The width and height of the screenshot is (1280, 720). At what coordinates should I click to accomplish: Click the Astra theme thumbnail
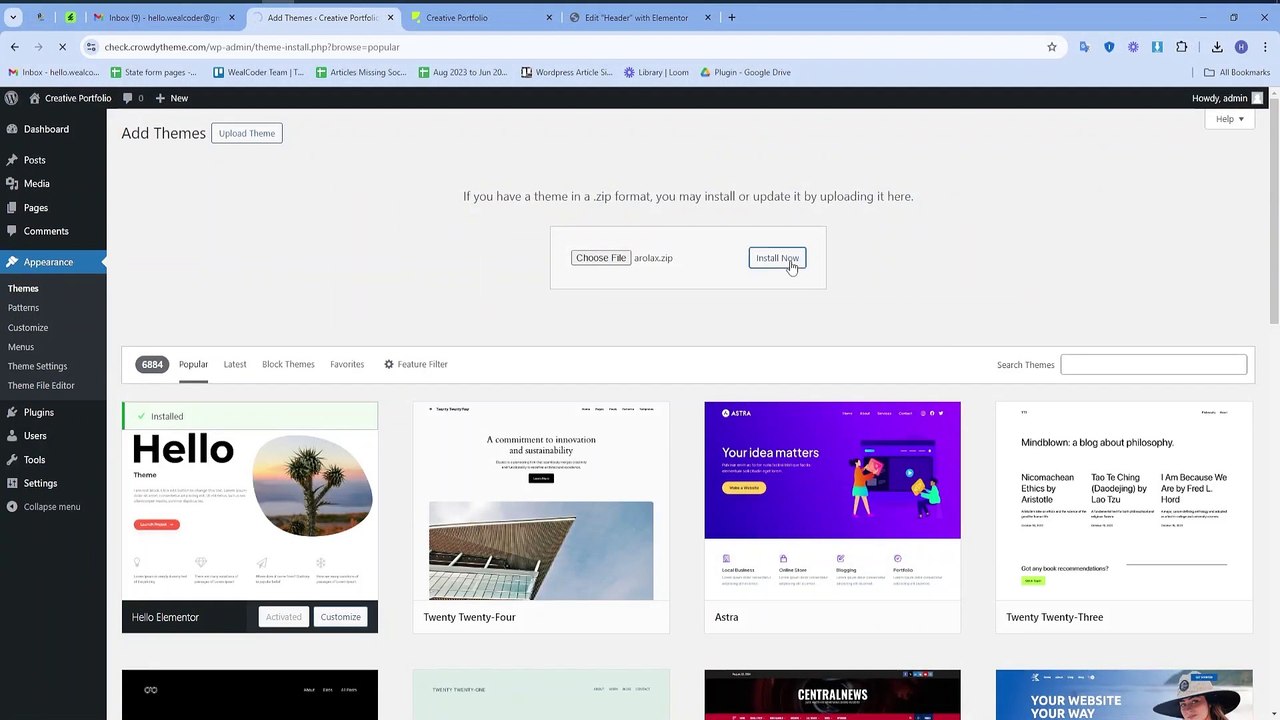832,501
